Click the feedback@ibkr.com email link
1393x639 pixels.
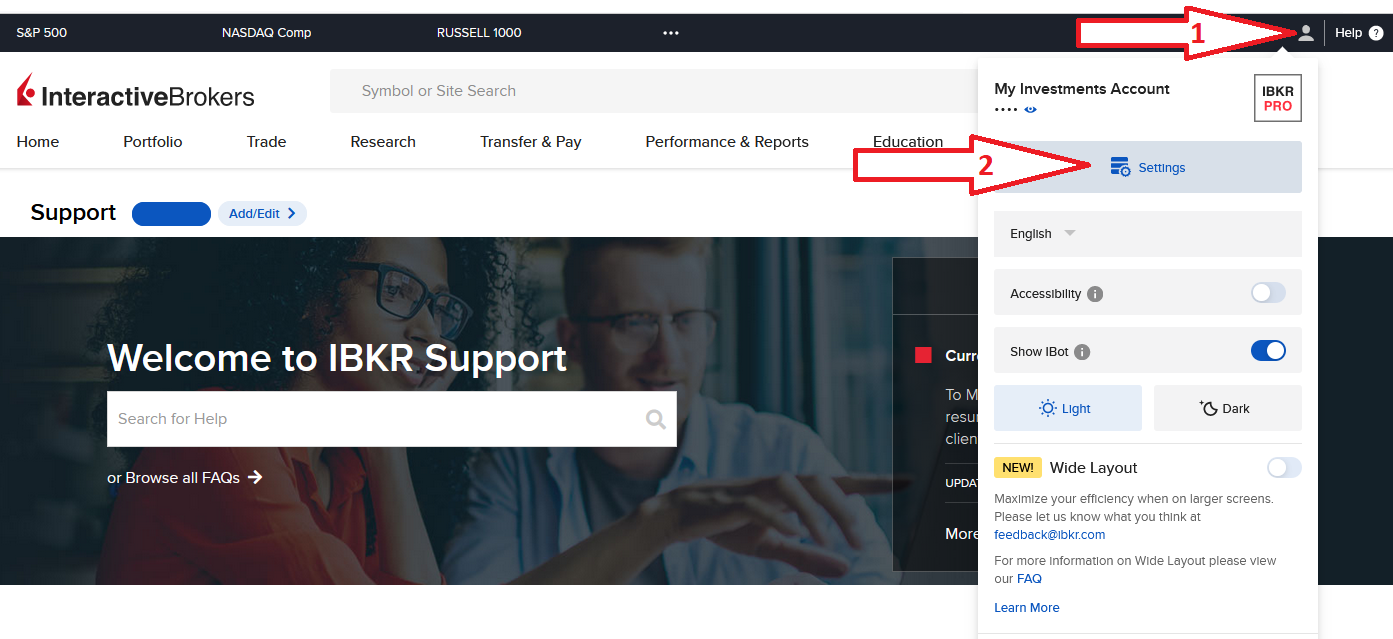pyautogui.click(x=1050, y=535)
